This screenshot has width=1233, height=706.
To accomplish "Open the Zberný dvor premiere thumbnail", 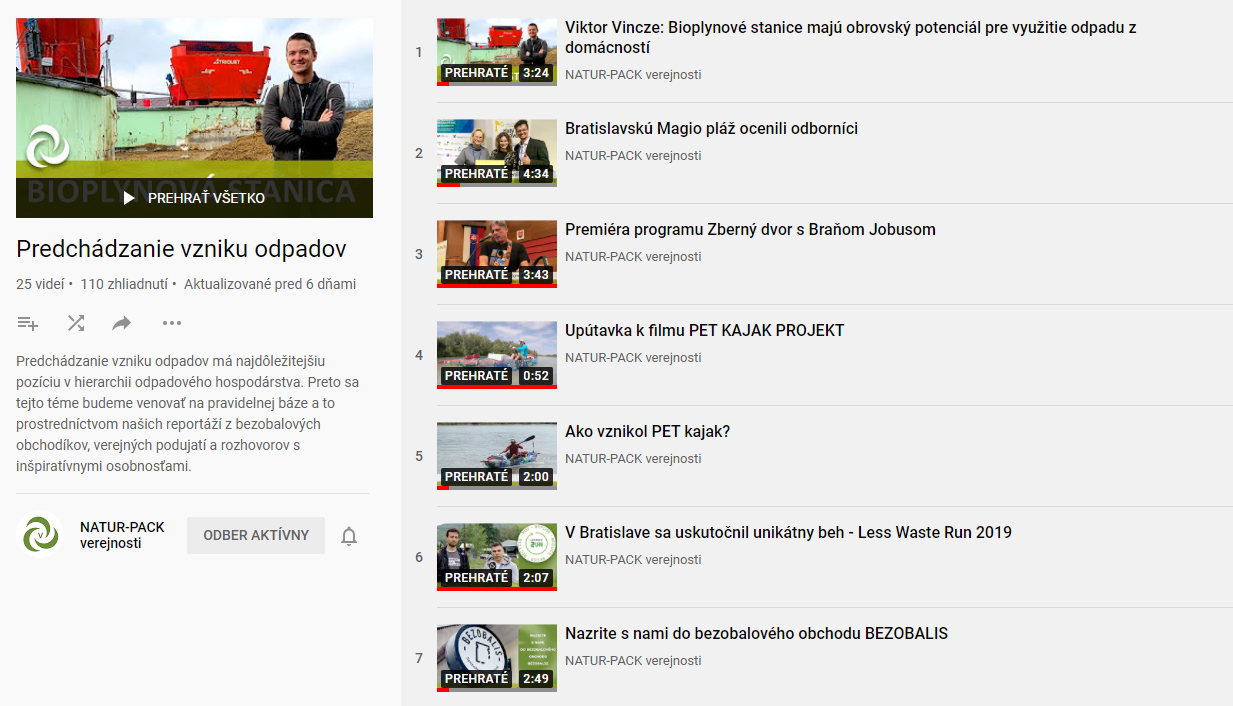I will click(497, 254).
